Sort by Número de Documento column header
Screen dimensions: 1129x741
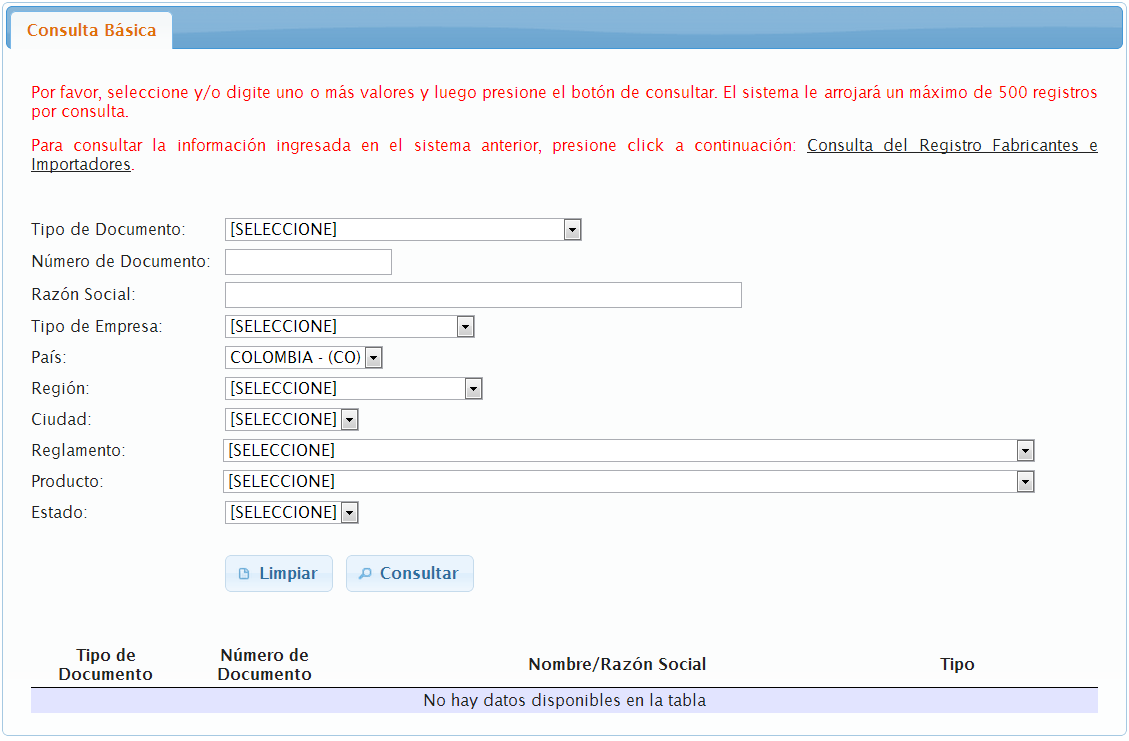click(264, 665)
